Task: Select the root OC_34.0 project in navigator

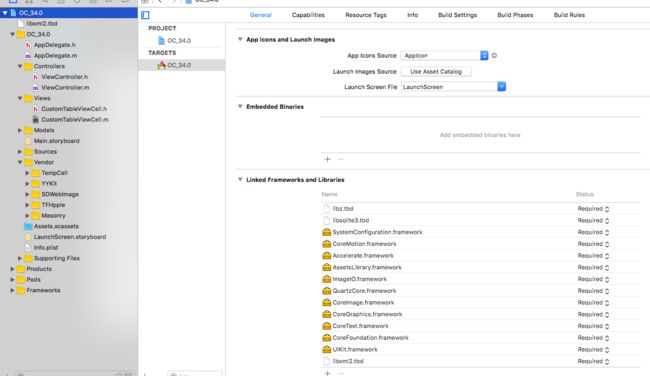Action: pyautogui.click(x=69, y=13)
